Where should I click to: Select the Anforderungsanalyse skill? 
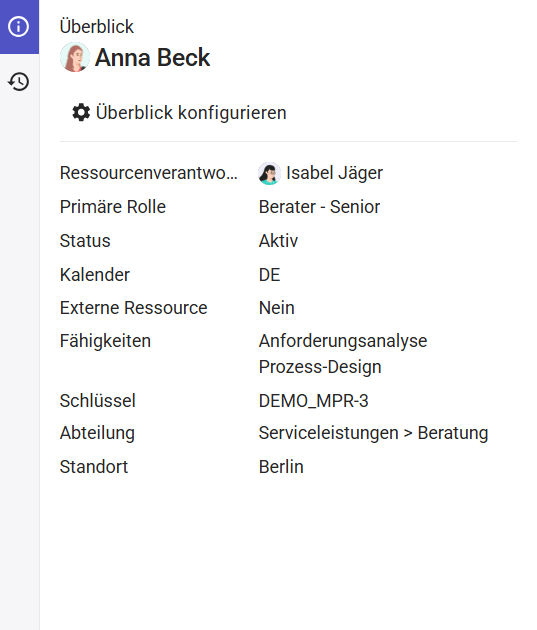343,341
